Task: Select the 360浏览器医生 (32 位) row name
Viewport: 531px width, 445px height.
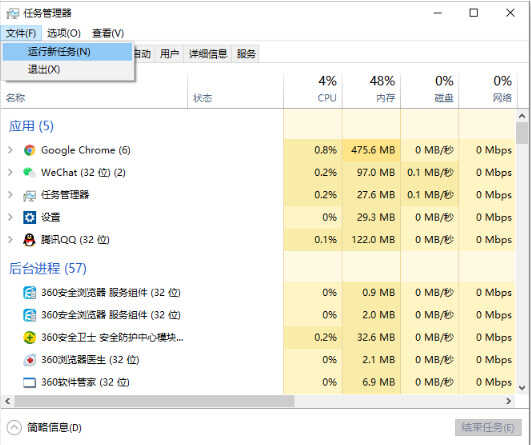Action: coord(90,360)
